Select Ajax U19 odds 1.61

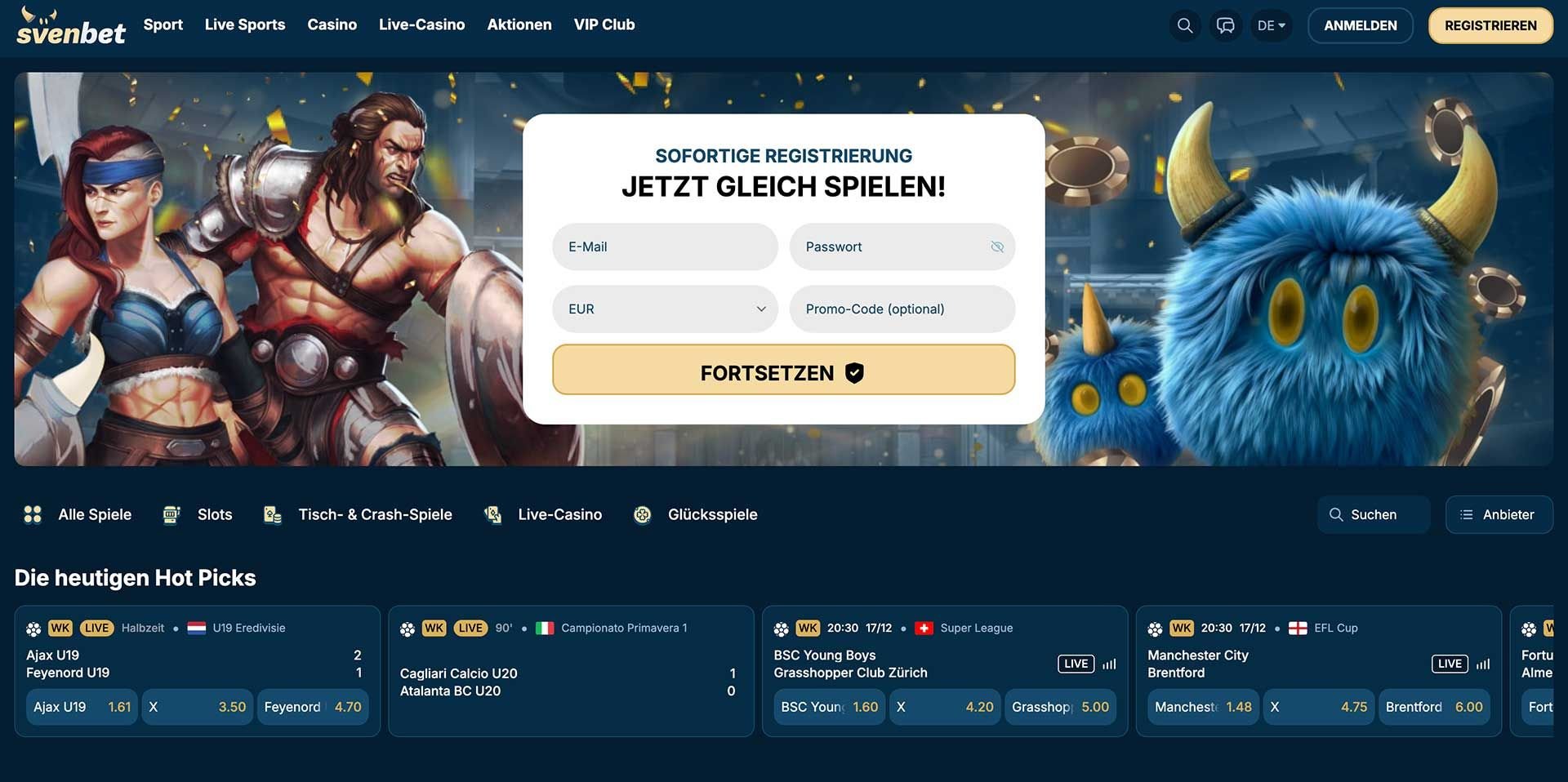coord(82,707)
